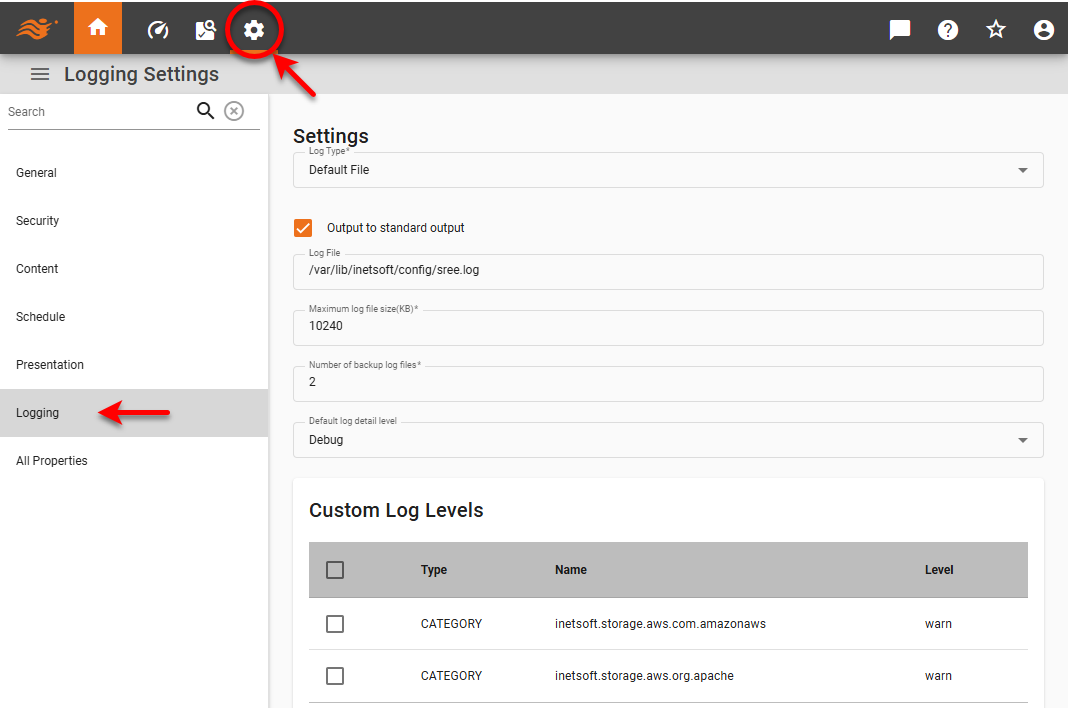Open the Settings gear icon
The image size is (1068, 708).
[x=255, y=28]
